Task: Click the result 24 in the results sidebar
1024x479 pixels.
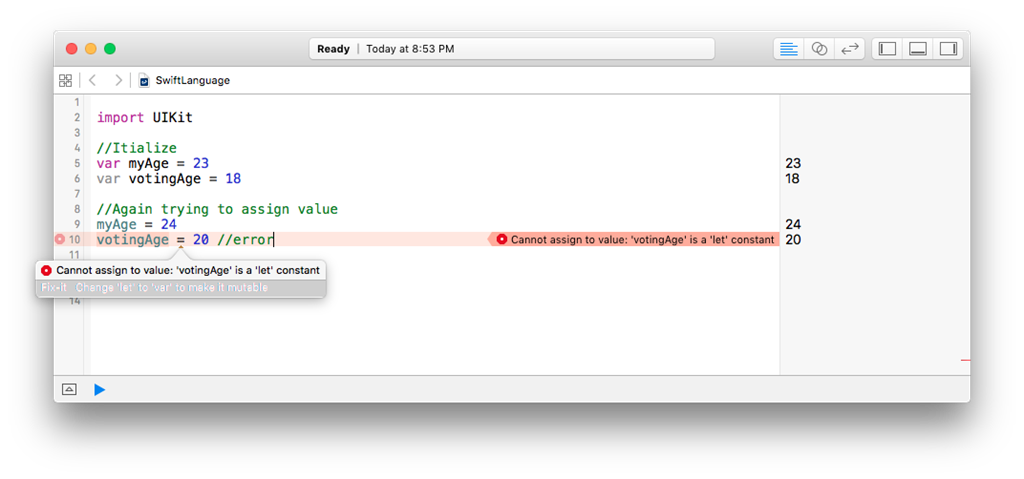Action: [793, 224]
